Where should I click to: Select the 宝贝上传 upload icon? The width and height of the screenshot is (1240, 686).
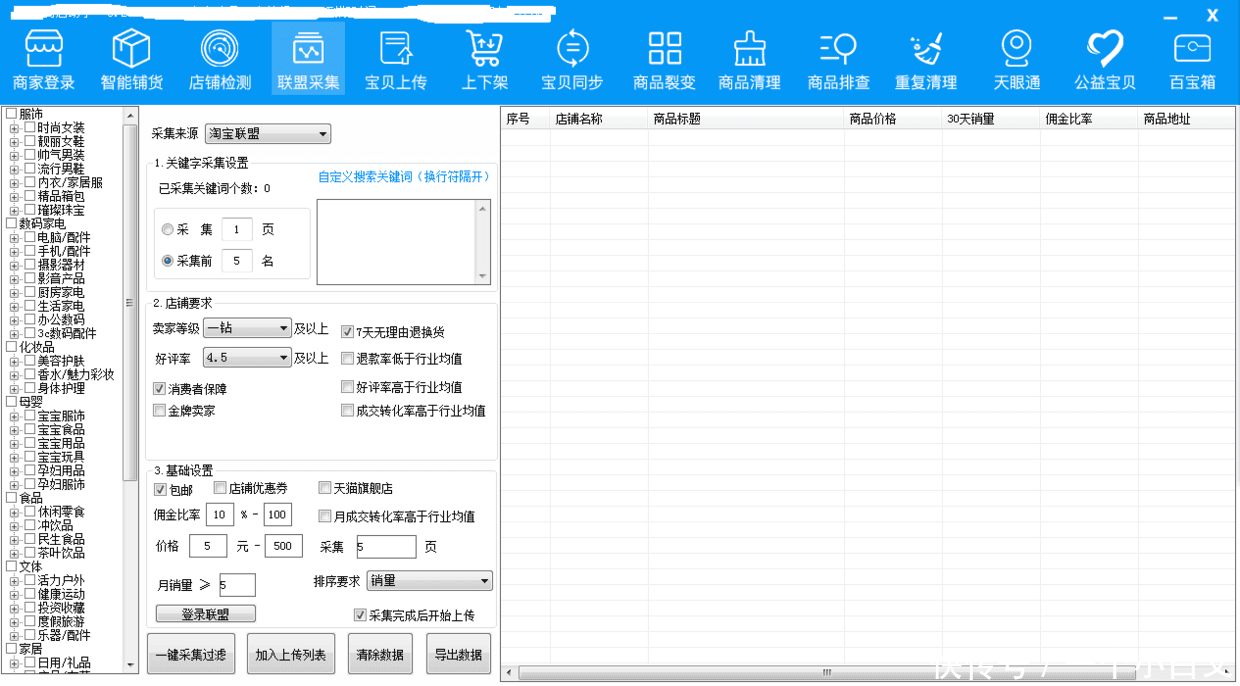click(x=396, y=49)
